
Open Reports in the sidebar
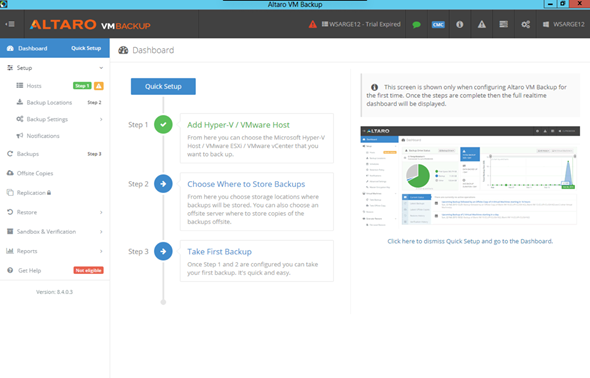tap(27, 251)
